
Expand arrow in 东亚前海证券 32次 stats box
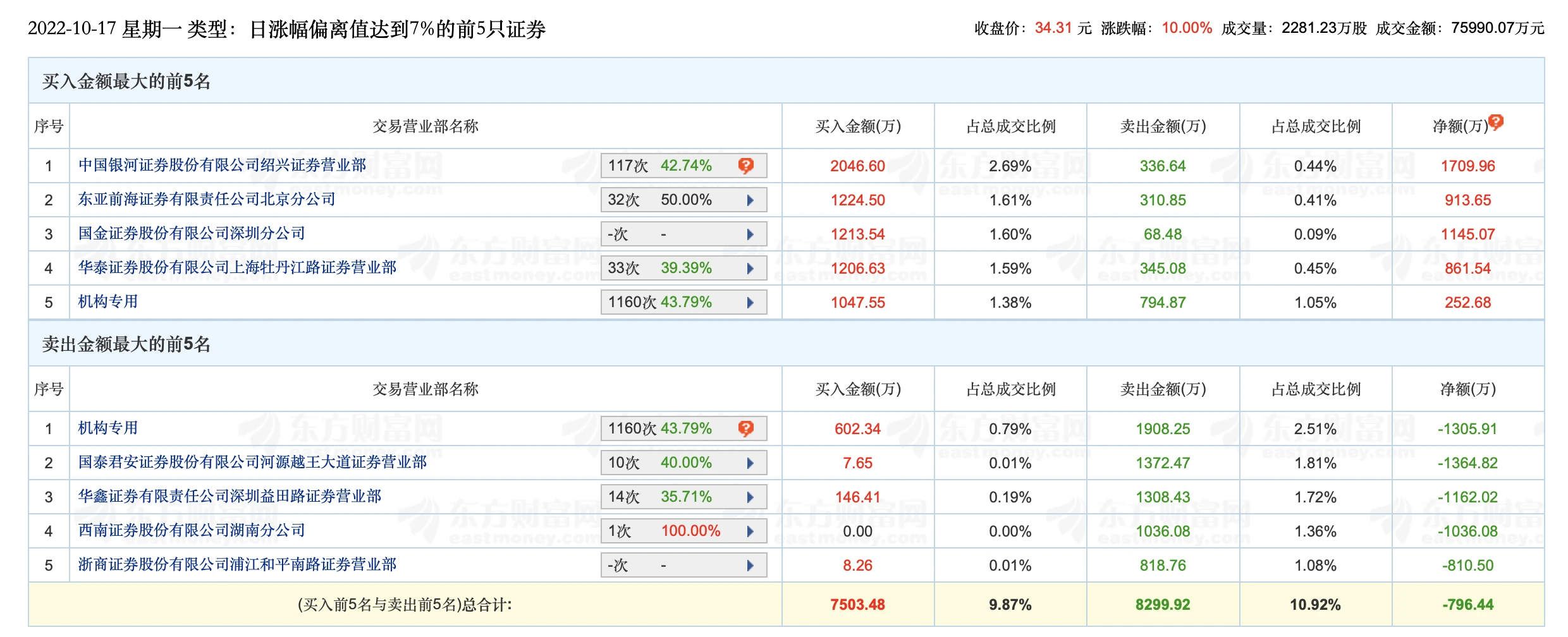[x=750, y=200]
